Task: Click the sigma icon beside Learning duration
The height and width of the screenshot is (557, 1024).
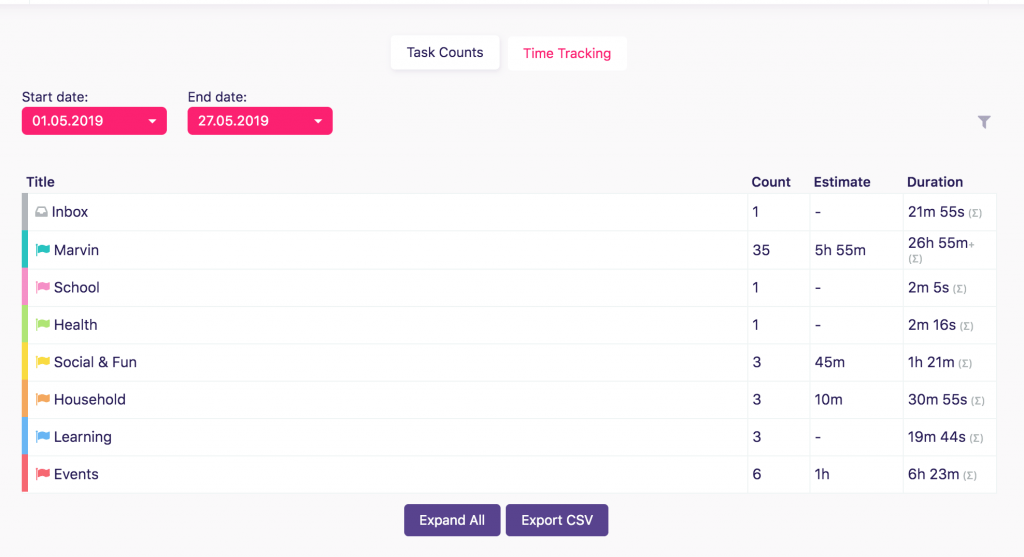Action: pyautogui.click(x=976, y=438)
